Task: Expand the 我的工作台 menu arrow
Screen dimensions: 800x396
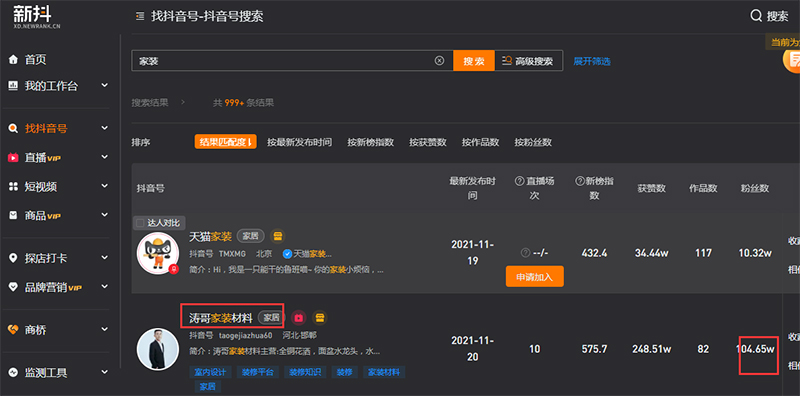Action: [105, 85]
